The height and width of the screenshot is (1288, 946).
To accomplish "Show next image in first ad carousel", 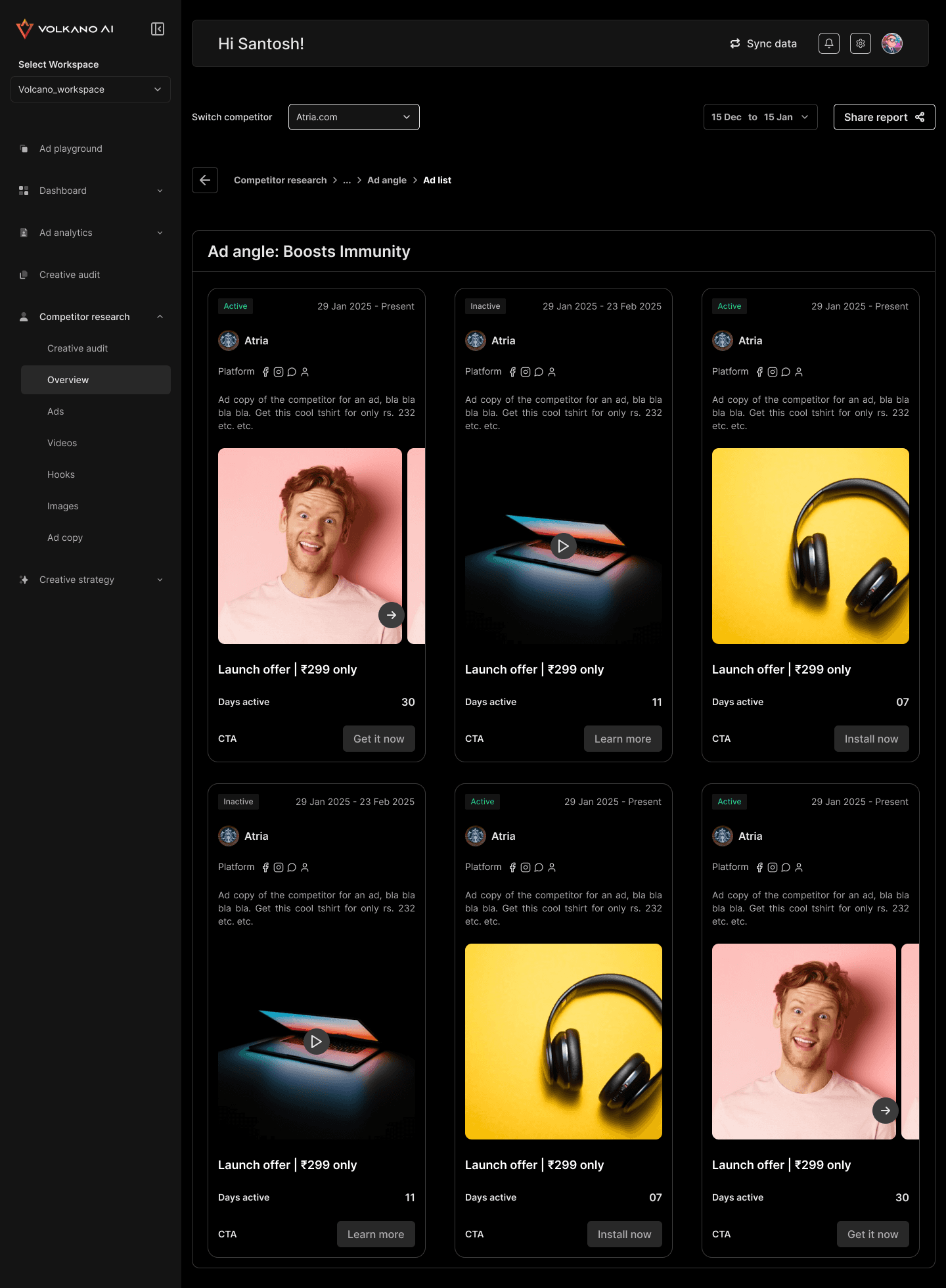I will click(x=392, y=615).
